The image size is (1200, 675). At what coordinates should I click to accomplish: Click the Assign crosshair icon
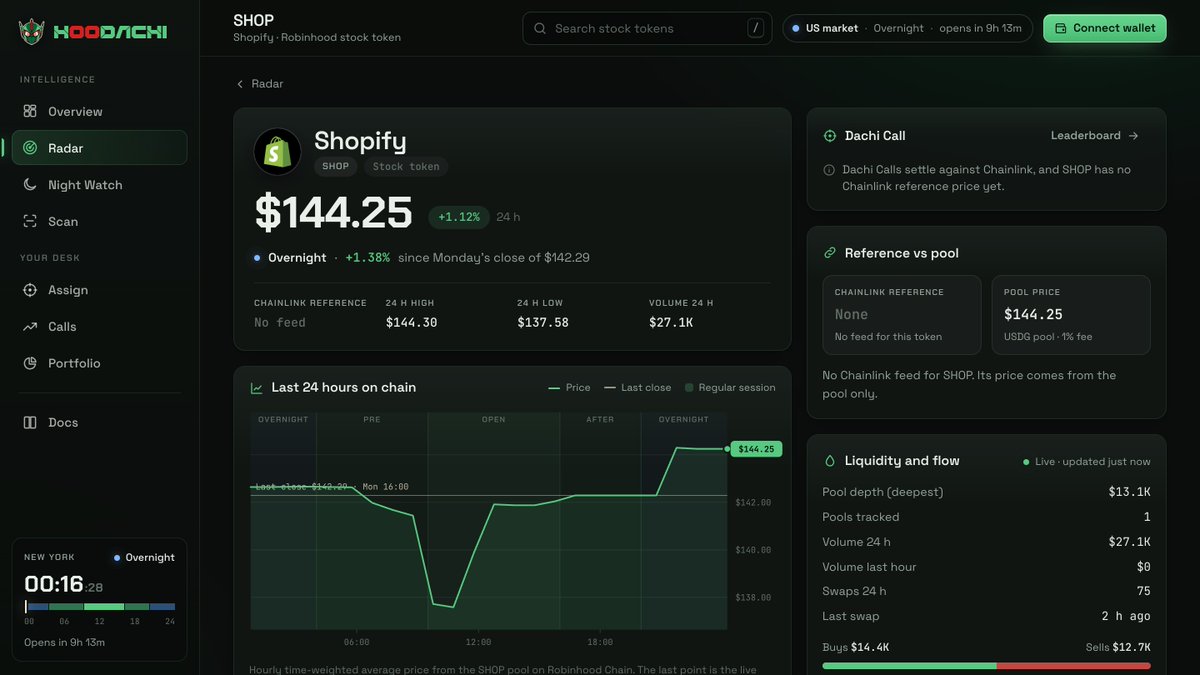click(30, 290)
